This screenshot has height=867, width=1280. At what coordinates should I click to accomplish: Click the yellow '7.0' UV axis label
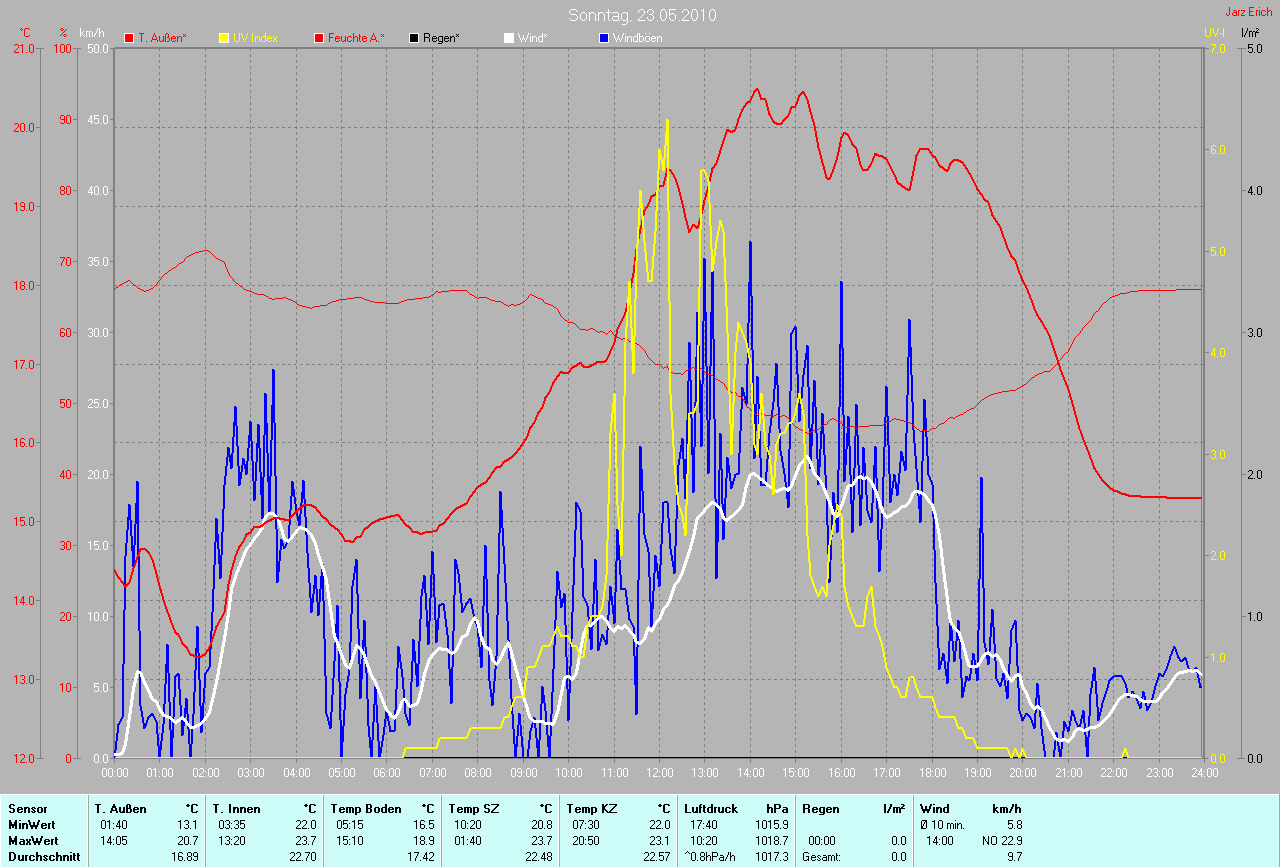click(1217, 48)
